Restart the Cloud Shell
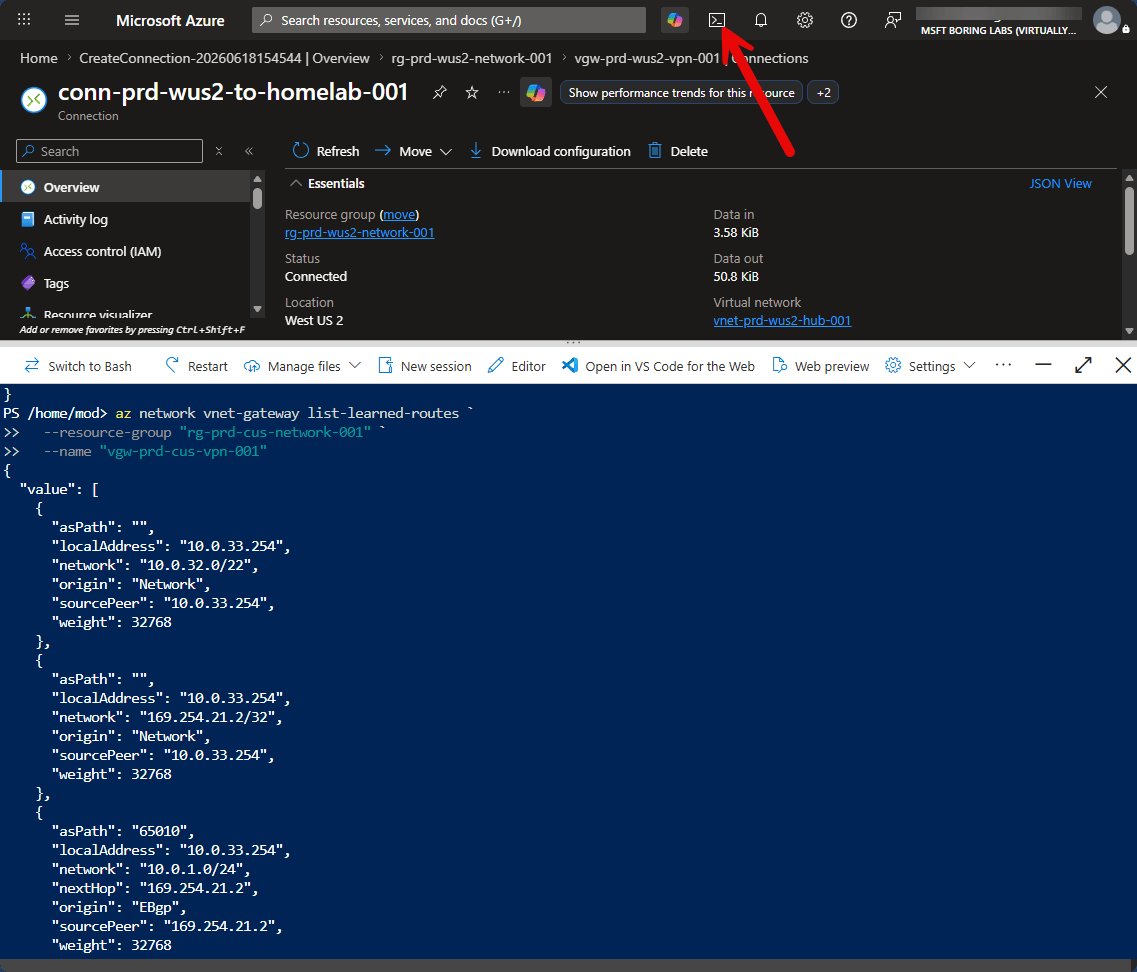This screenshot has height=972, width=1137. click(197, 366)
